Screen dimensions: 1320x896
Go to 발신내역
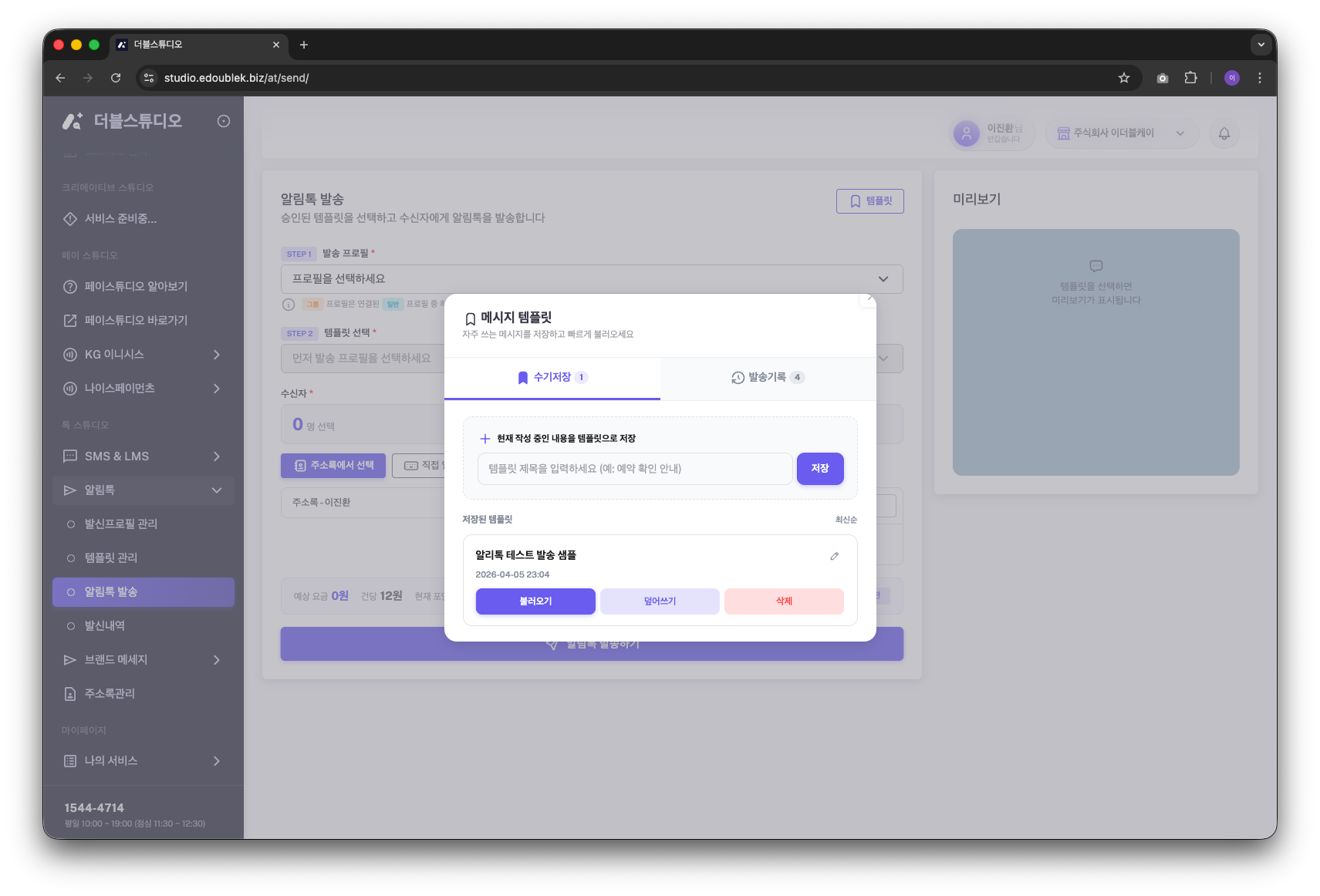click(x=143, y=626)
